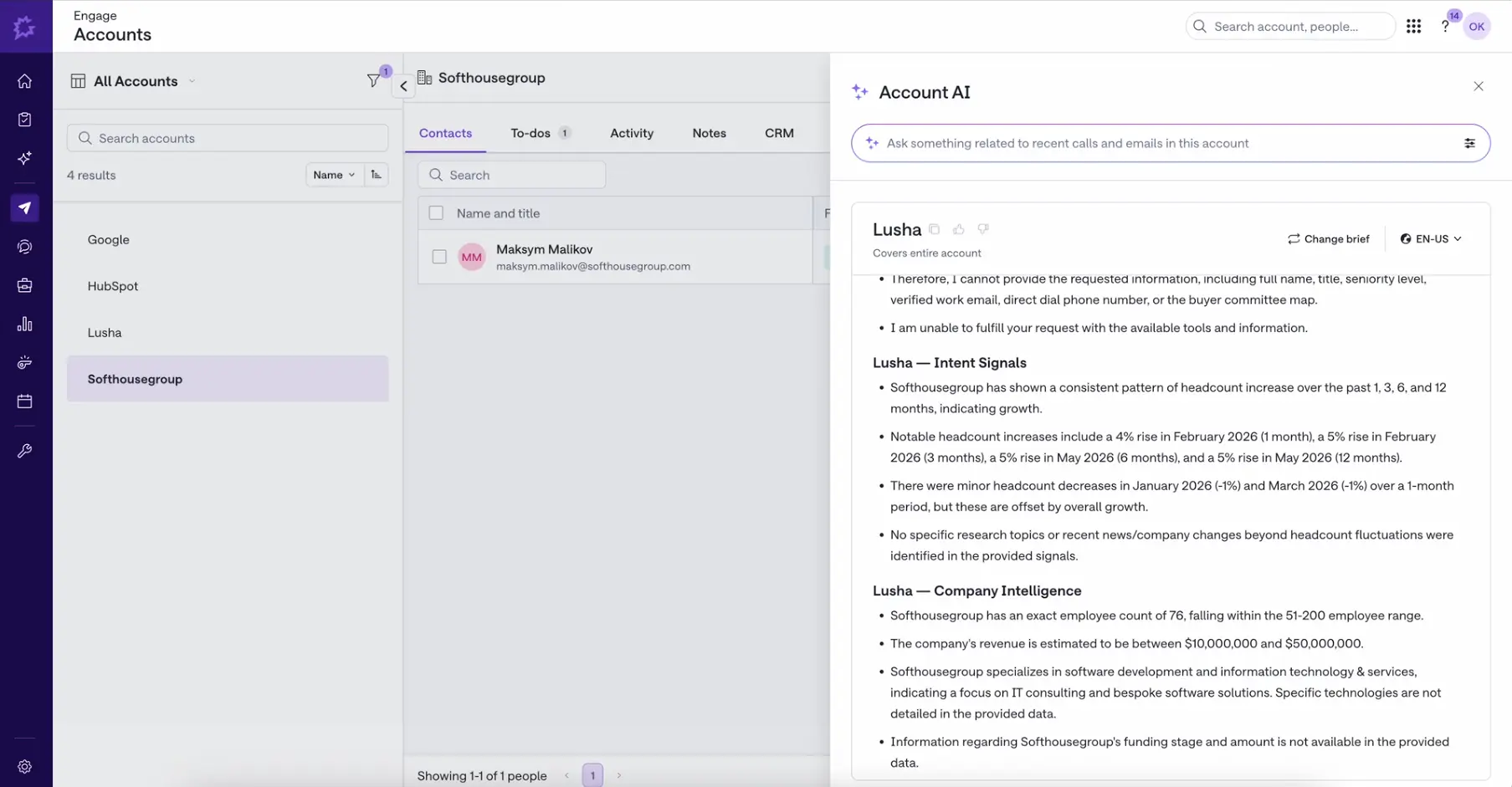Go to next page arrow
The height and width of the screenshot is (787, 1512).
pyautogui.click(x=619, y=775)
